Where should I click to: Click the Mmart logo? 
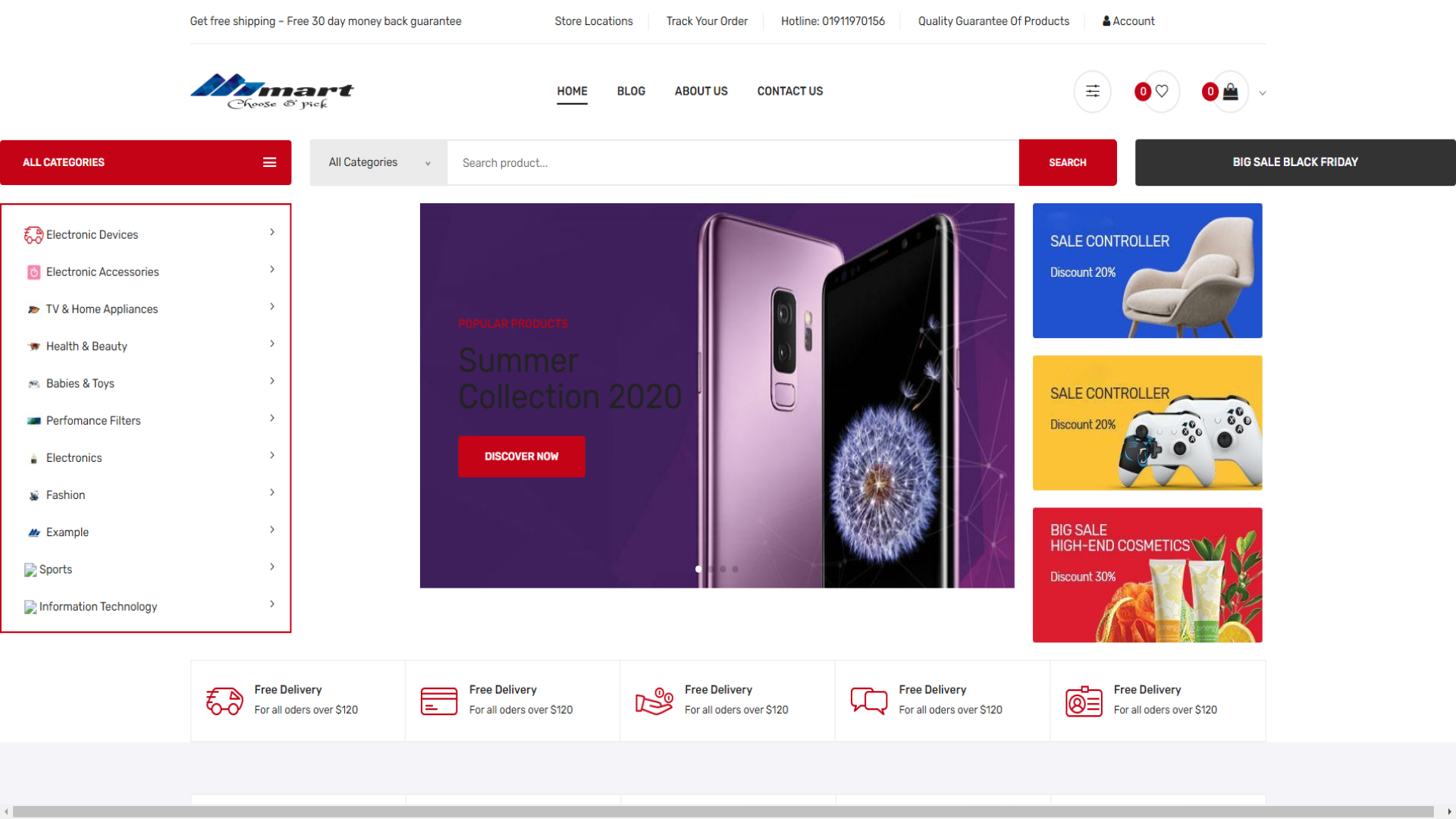click(271, 91)
